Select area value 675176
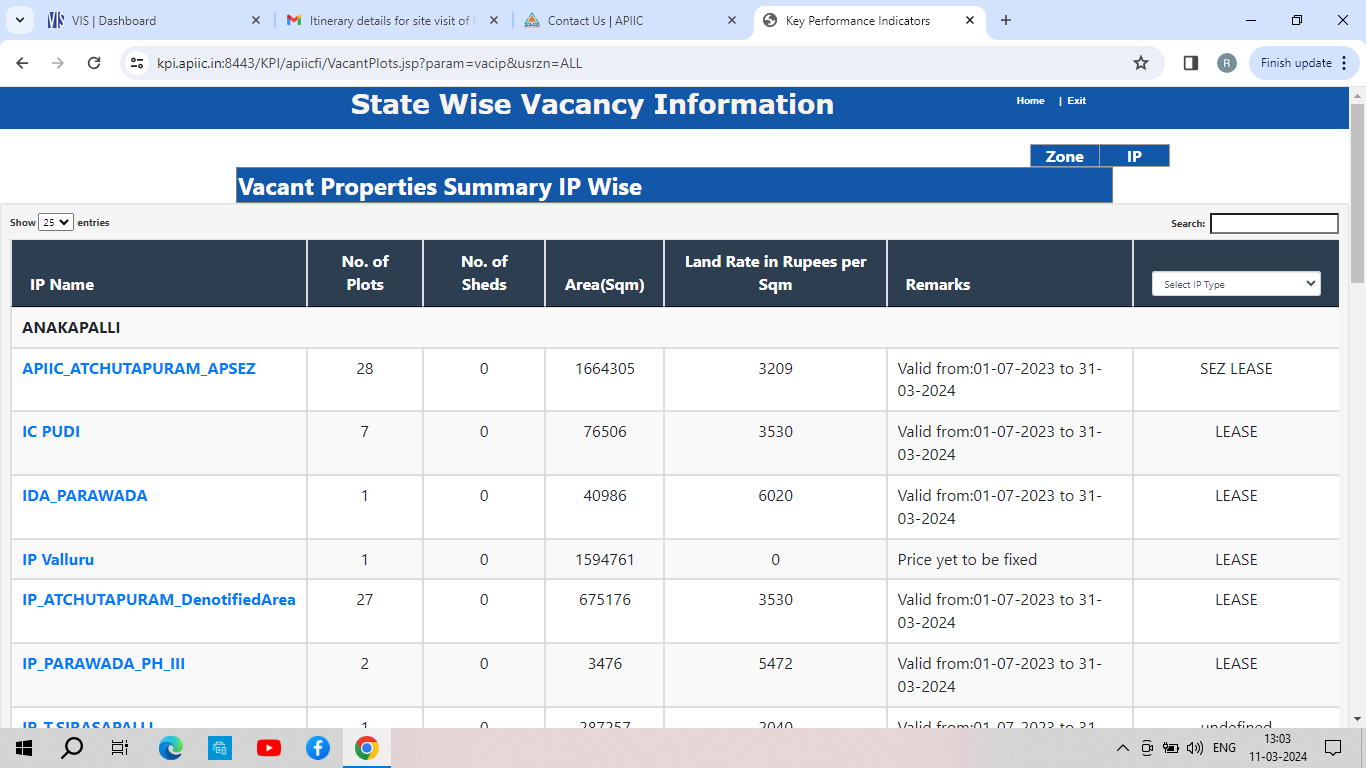The height and width of the screenshot is (768, 1366). click(605, 600)
